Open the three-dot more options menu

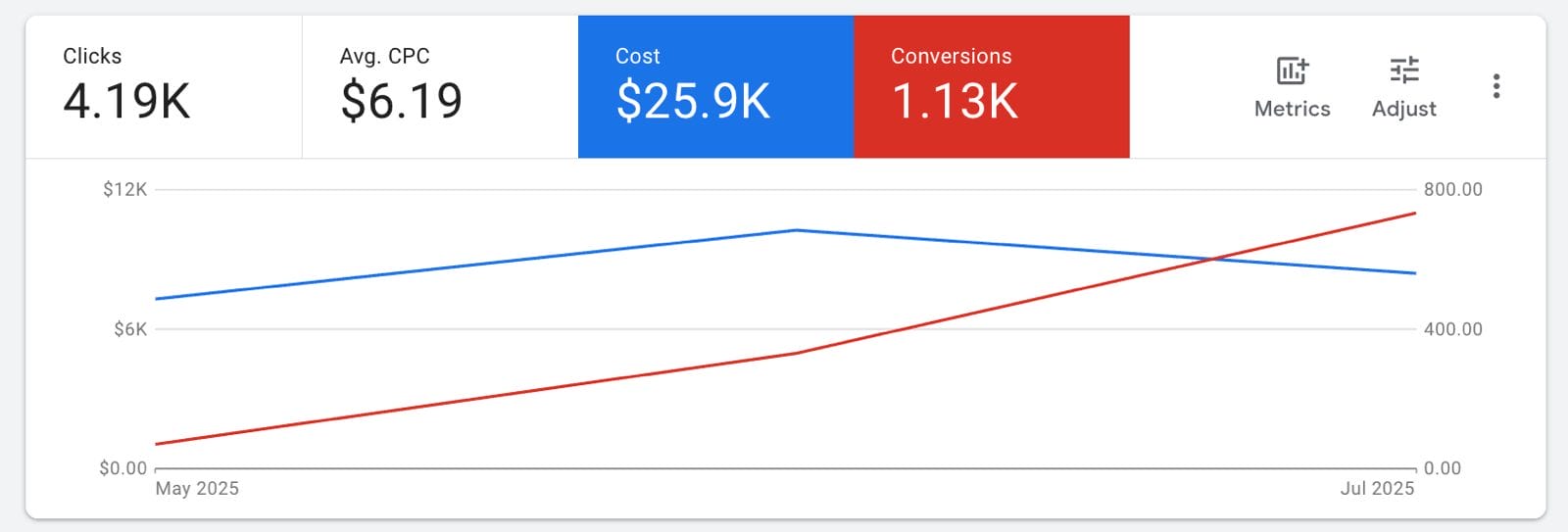pyautogui.click(x=1495, y=86)
